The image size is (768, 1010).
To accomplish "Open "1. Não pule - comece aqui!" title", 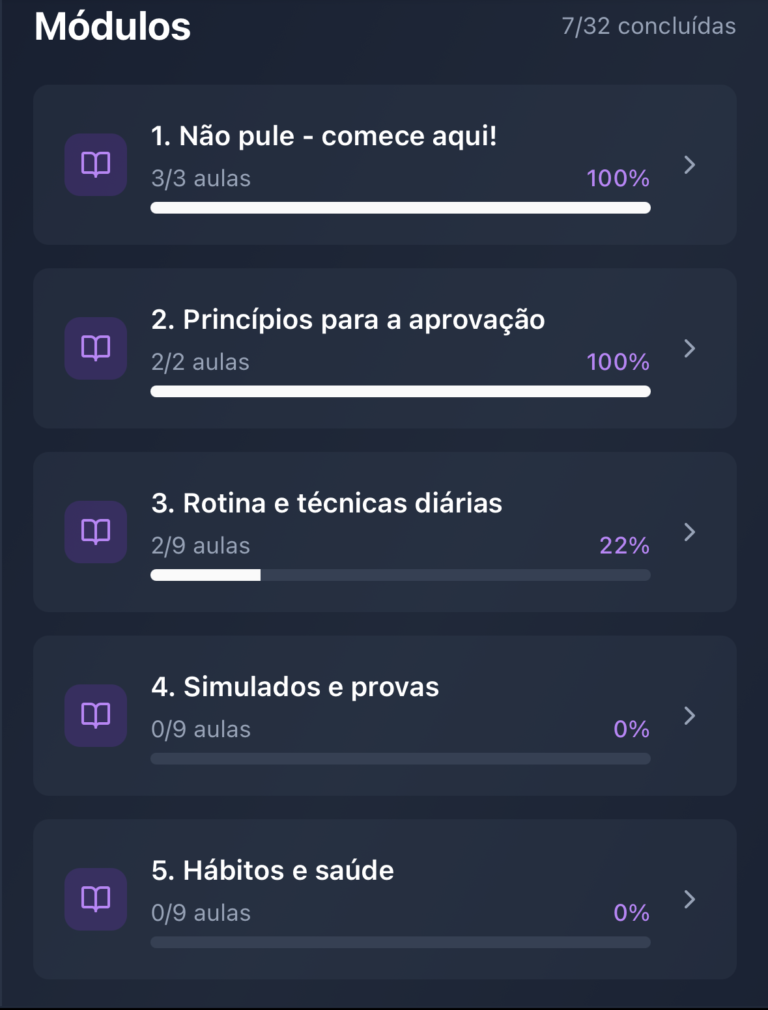I will pos(324,136).
